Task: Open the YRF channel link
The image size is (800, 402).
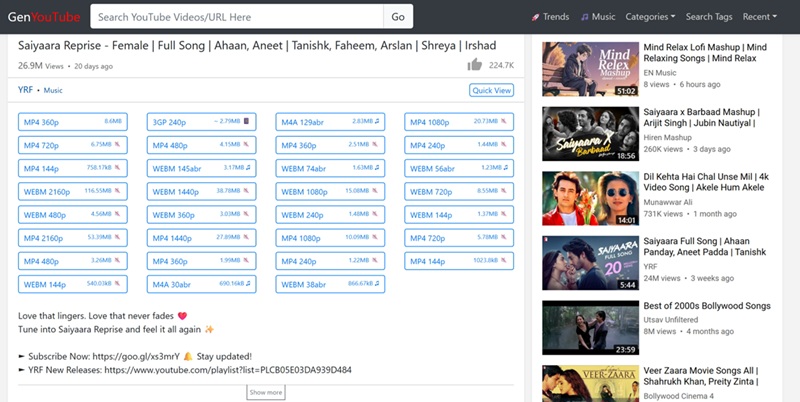Action: pos(25,90)
